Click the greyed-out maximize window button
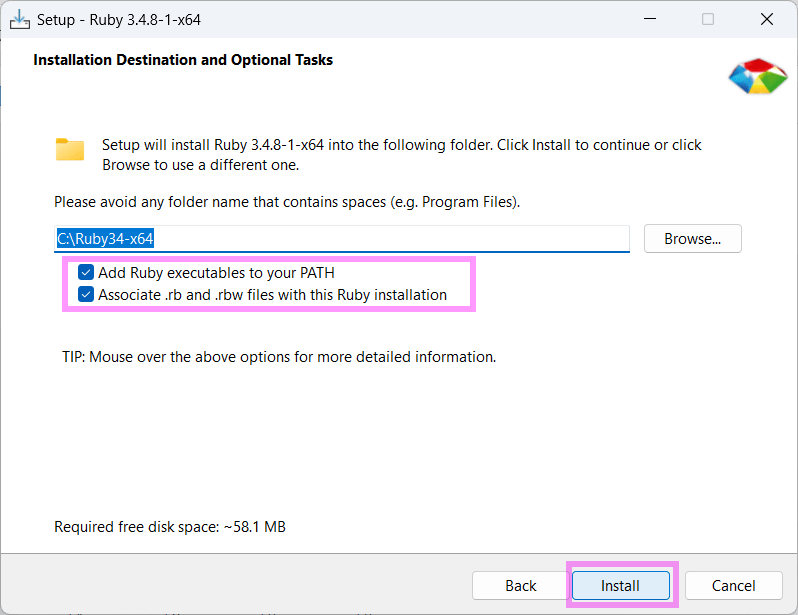 [708, 19]
